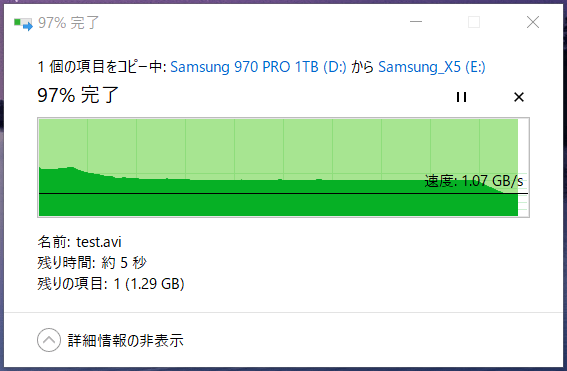Viewport: 567px width, 371px height.
Task: Click the black speed indicator line in the graph
Action: click(x=284, y=193)
